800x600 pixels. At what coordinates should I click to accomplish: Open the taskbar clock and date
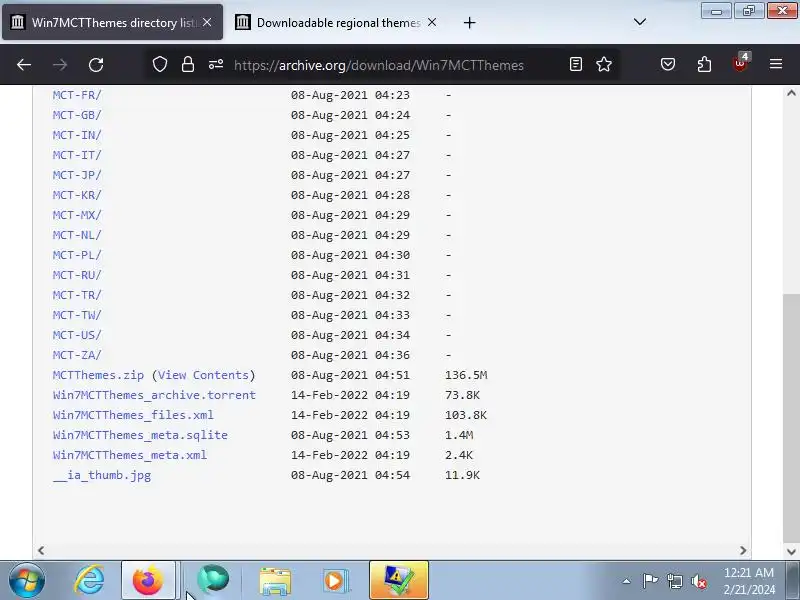749,581
